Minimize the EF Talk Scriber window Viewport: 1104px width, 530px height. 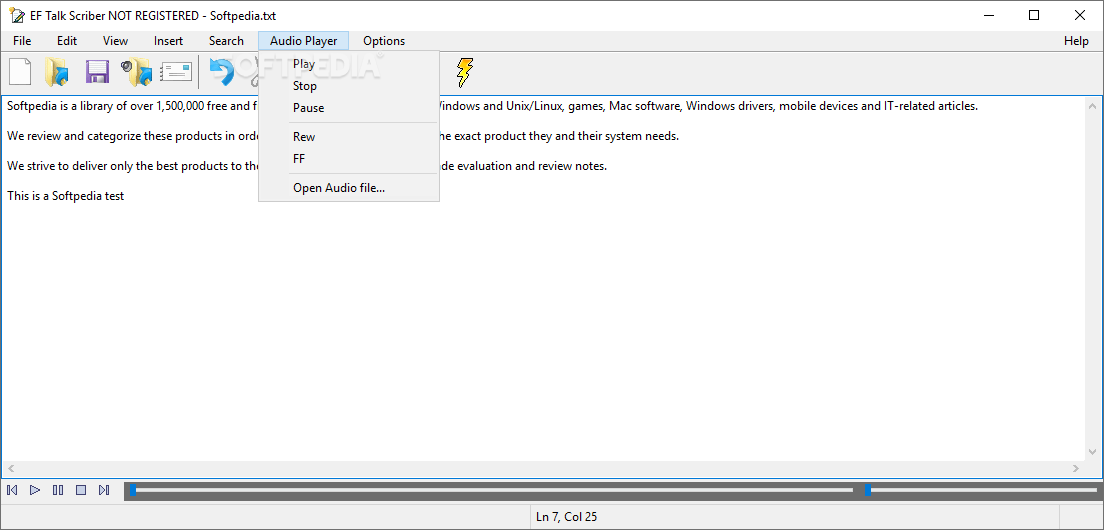(x=989, y=15)
